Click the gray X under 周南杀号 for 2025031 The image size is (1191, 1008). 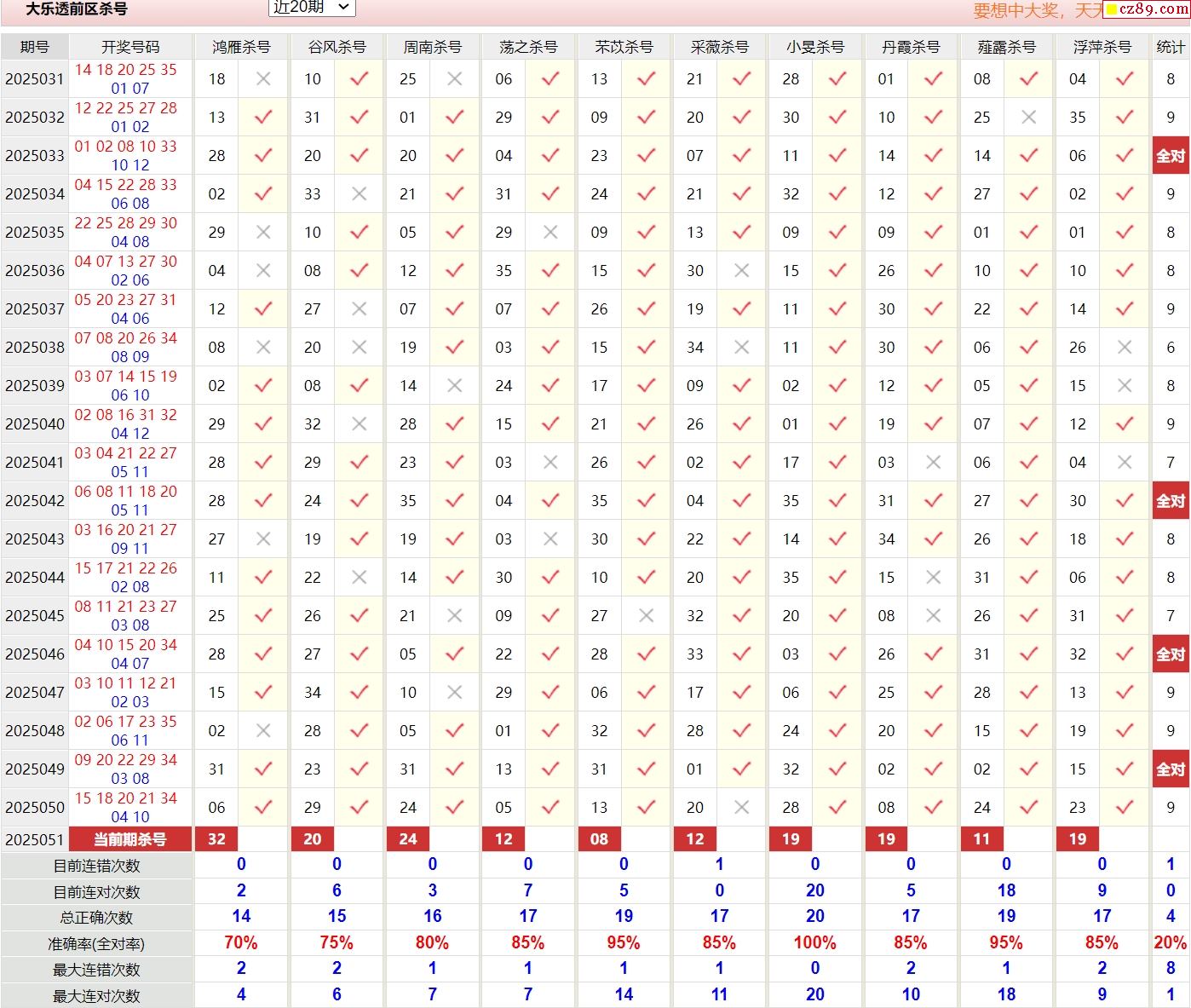[455, 78]
